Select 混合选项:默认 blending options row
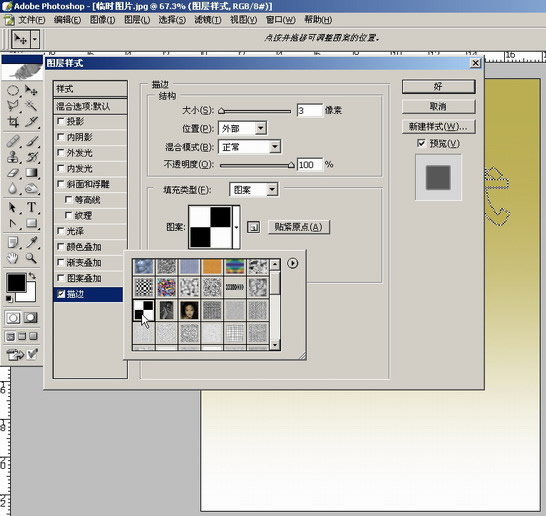This screenshot has height=516, width=546. pos(90,106)
